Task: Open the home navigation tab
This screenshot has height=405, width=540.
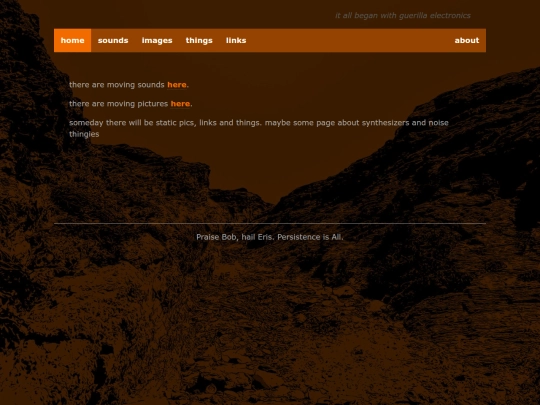Action: 72,40
